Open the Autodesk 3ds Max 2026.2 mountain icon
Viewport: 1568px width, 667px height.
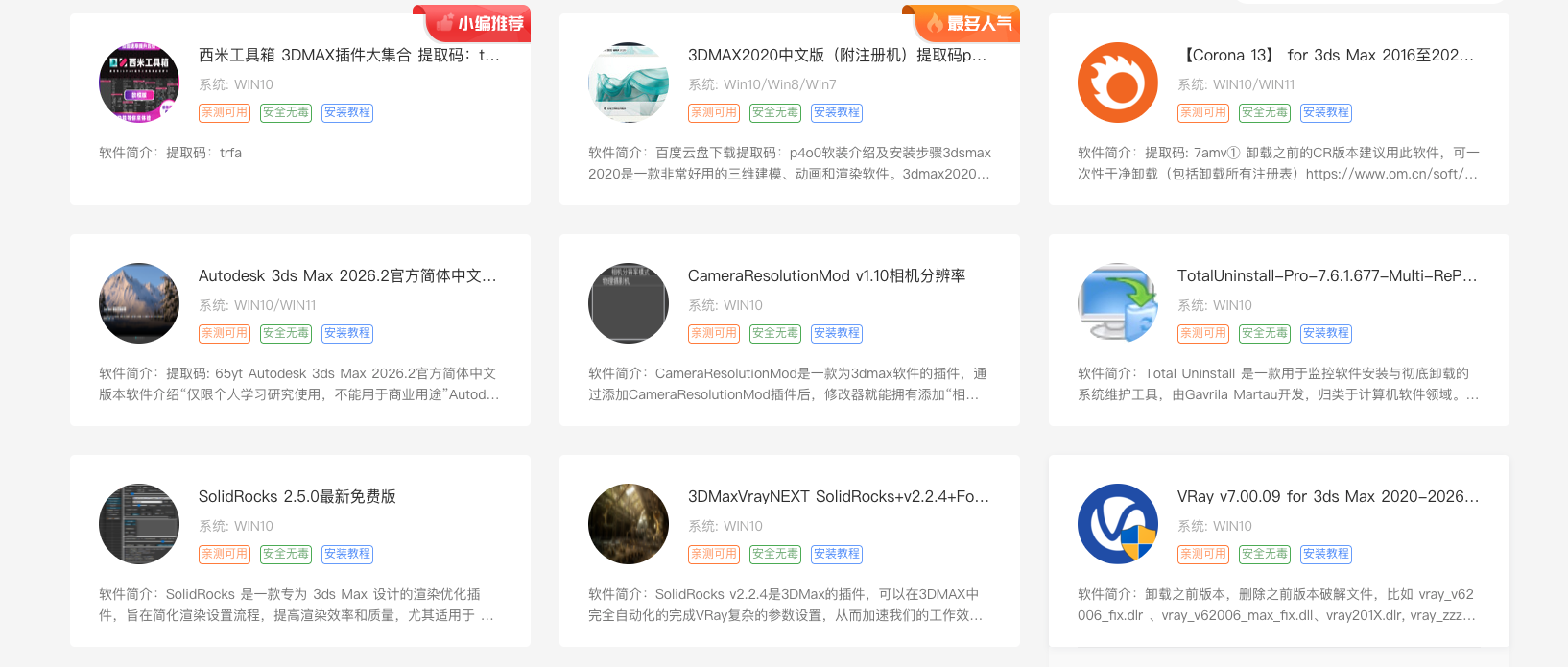click(x=139, y=303)
